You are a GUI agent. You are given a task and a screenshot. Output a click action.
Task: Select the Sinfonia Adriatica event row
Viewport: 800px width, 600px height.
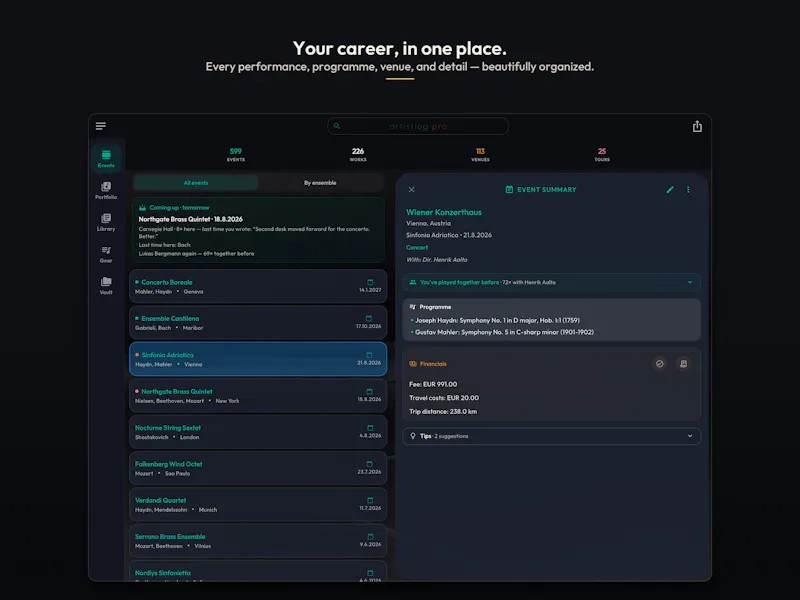click(258, 359)
